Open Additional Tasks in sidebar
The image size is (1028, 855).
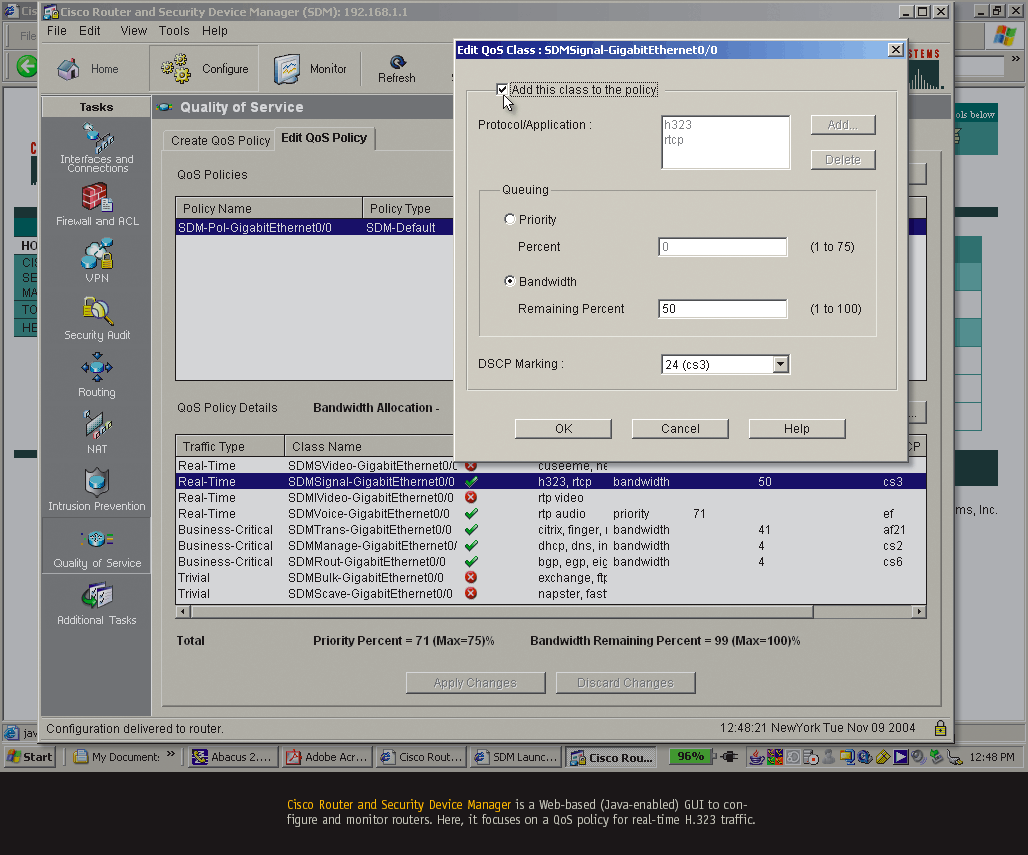(x=97, y=603)
